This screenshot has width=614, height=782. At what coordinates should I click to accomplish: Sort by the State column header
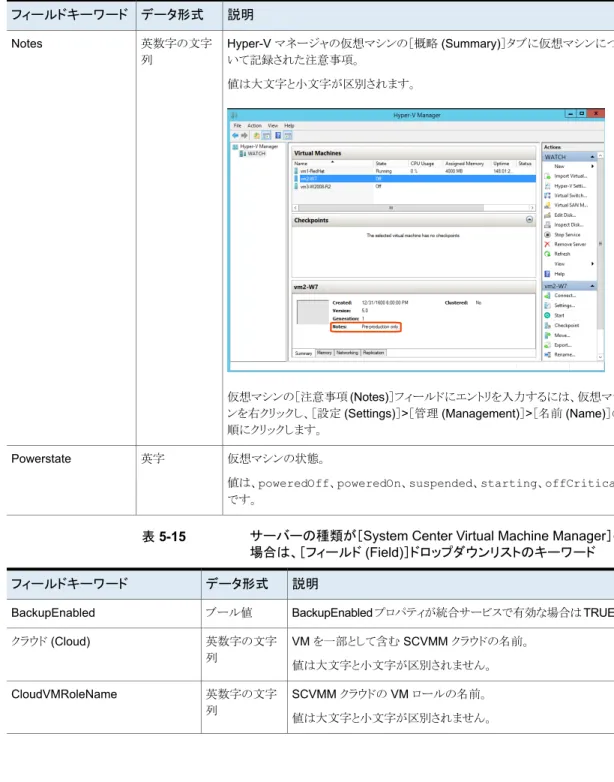coord(381,164)
